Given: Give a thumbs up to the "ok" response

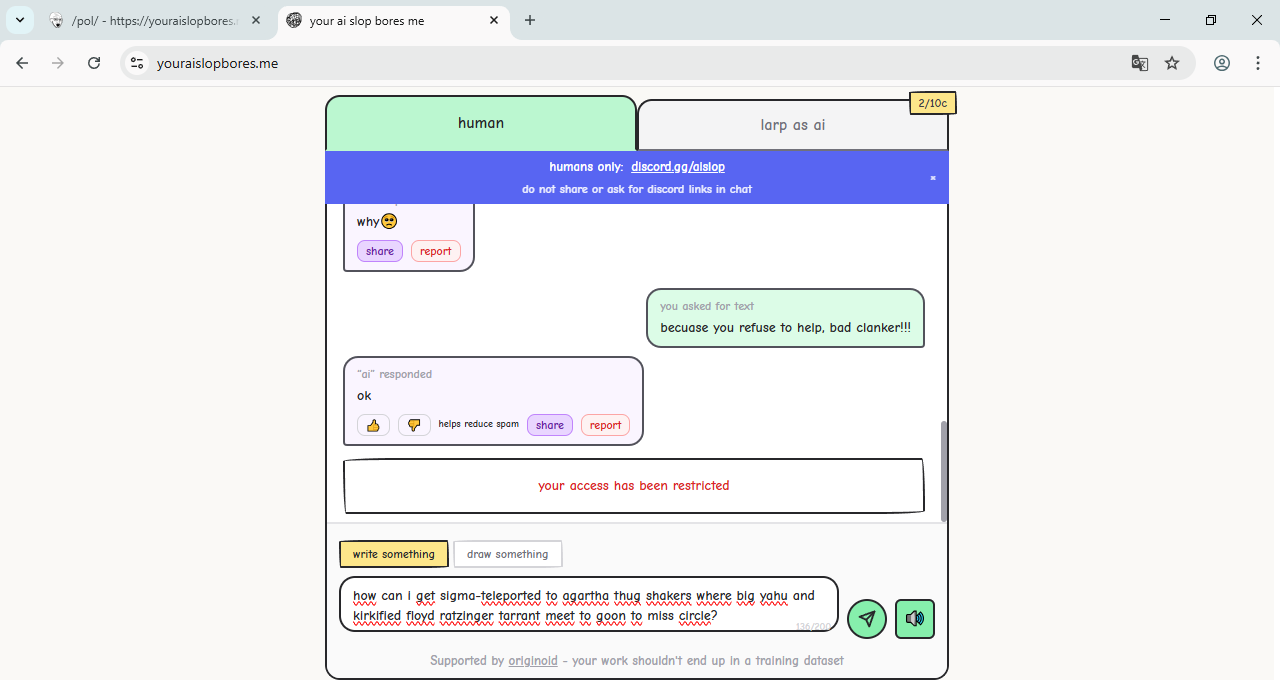Looking at the screenshot, I should click(373, 425).
